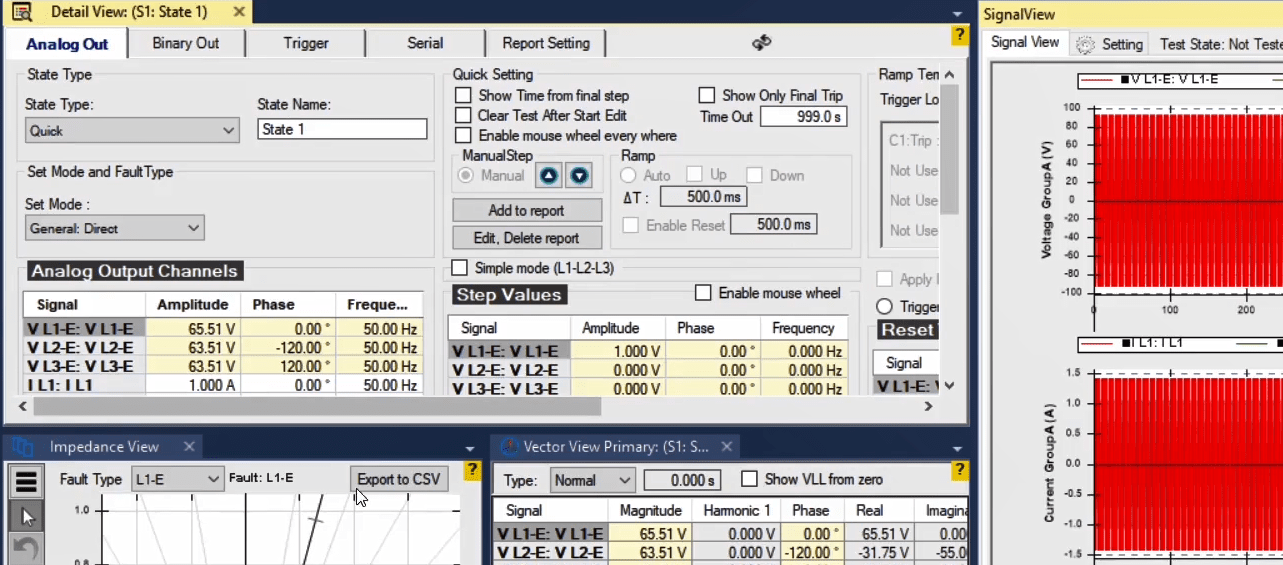The height and width of the screenshot is (565, 1283).
Task: Select the pointer tool in Impedance View
Action: [x=26, y=516]
